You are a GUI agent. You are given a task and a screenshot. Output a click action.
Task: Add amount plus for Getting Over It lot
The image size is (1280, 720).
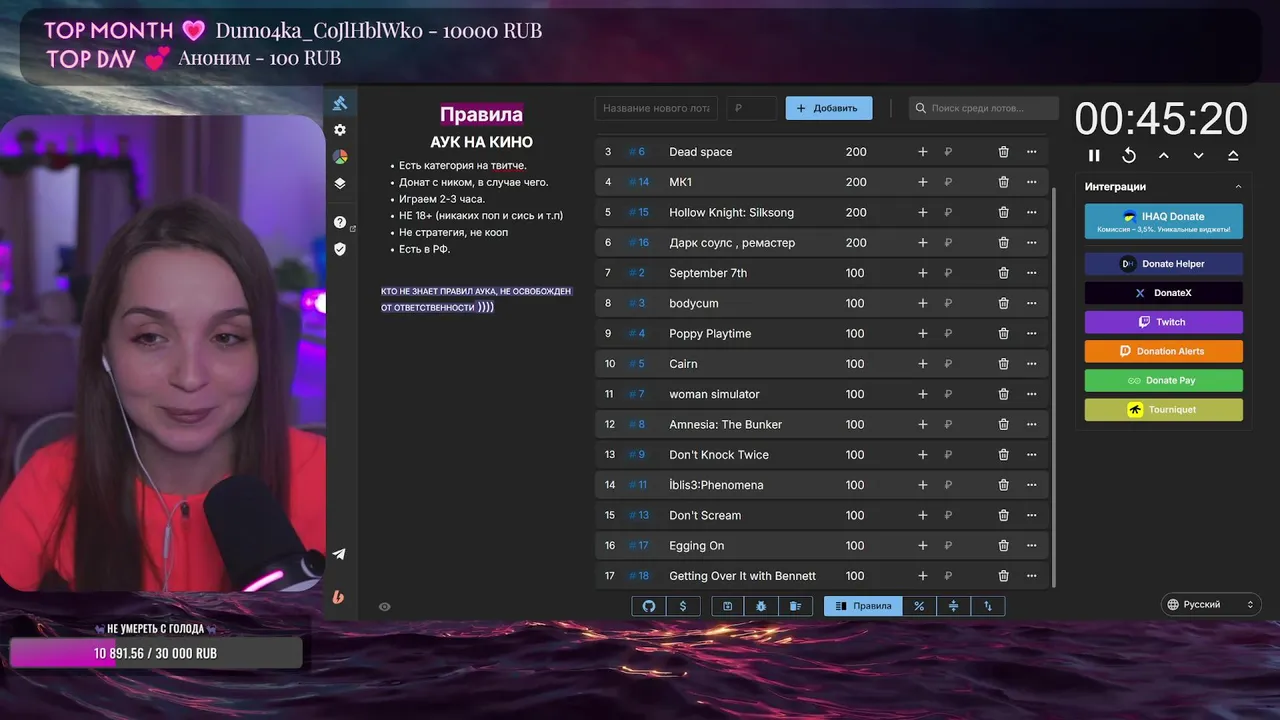(922, 576)
